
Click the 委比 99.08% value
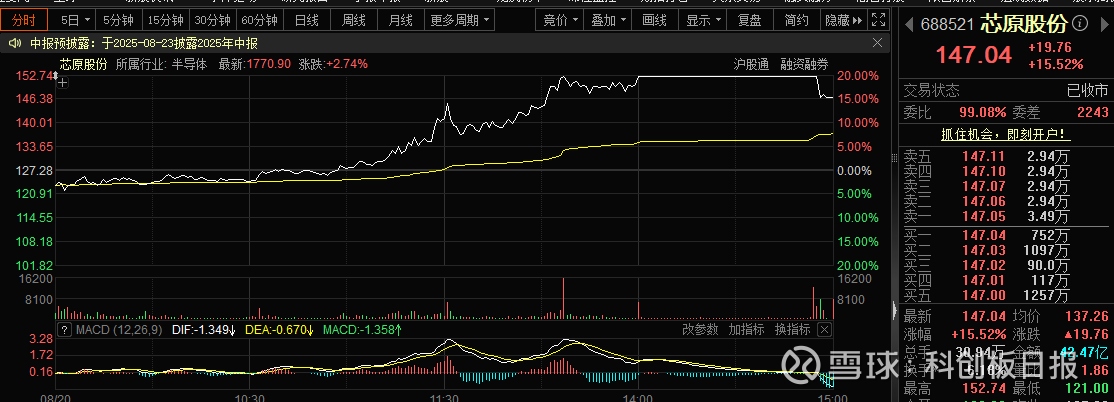pyautogui.click(x=983, y=112)
